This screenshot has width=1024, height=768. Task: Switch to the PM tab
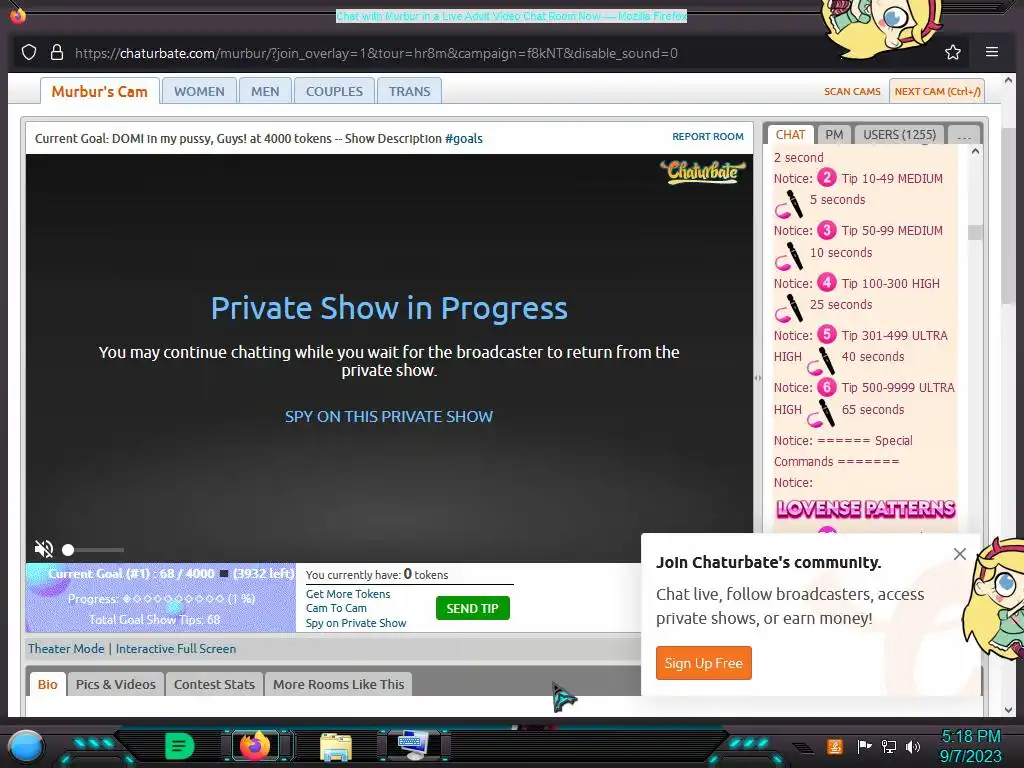pyautogui.click(x=834, y=135)
